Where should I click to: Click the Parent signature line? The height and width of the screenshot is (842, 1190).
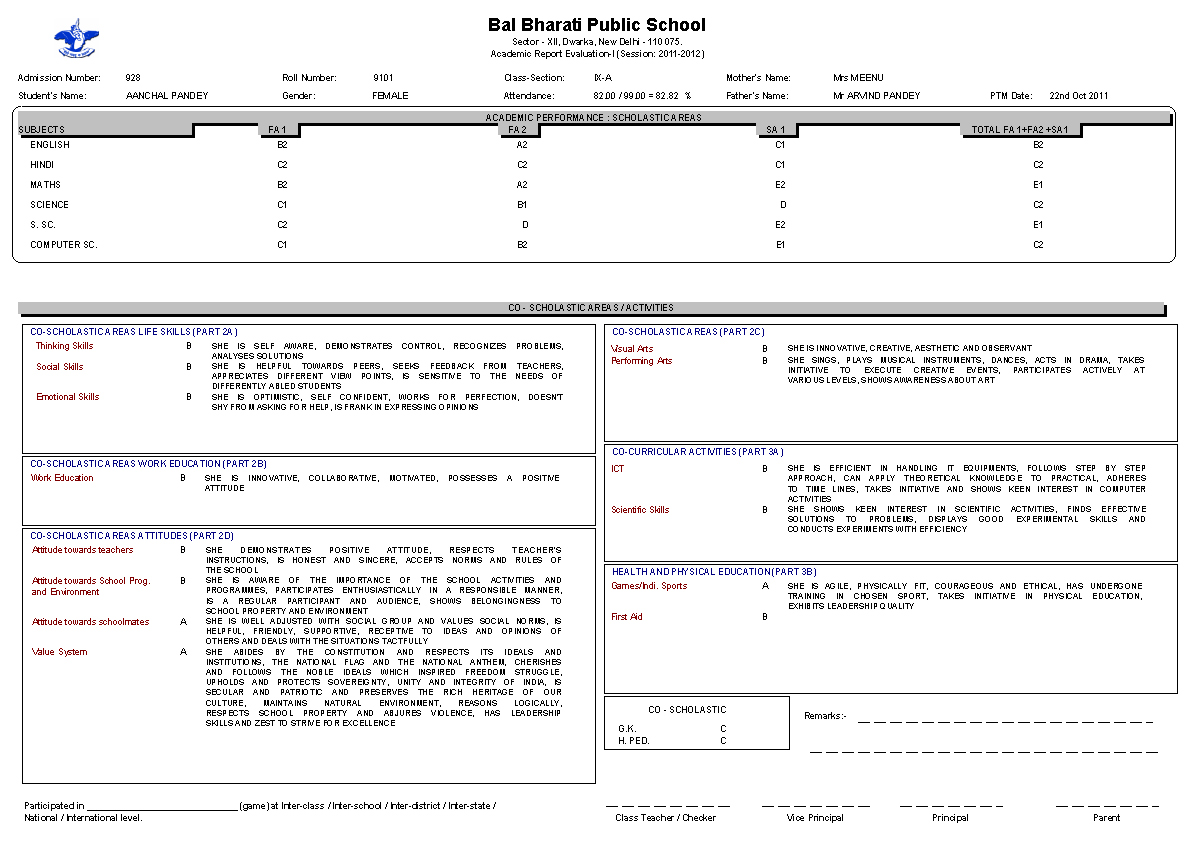[1106, 806]
